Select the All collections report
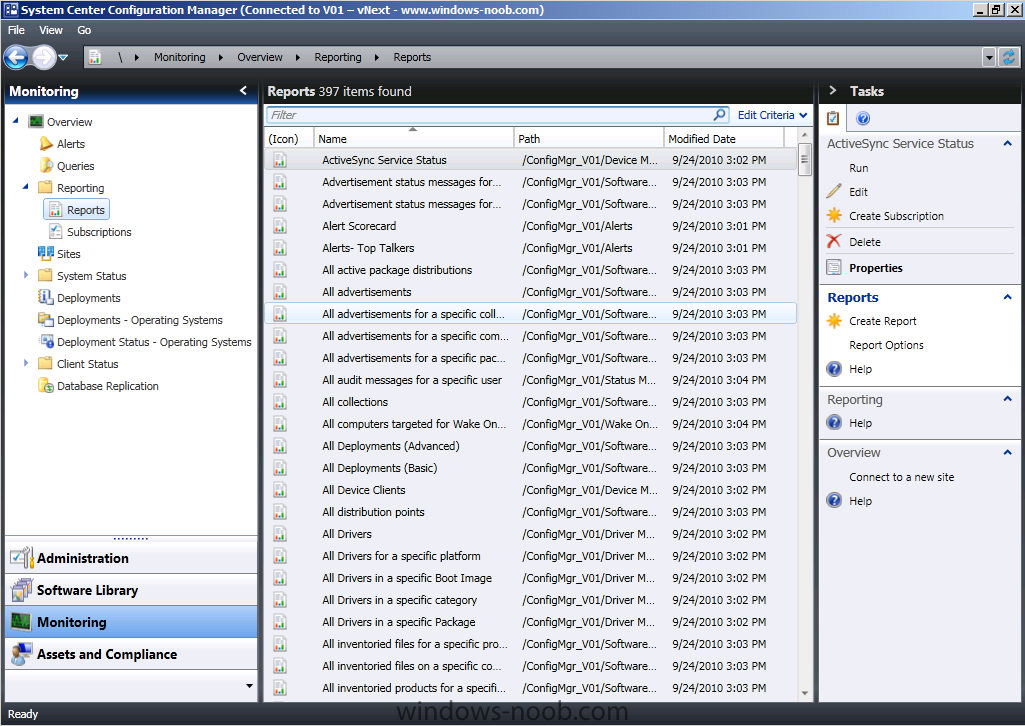Viewport: 1025px width, 726px height. point(530,402)
